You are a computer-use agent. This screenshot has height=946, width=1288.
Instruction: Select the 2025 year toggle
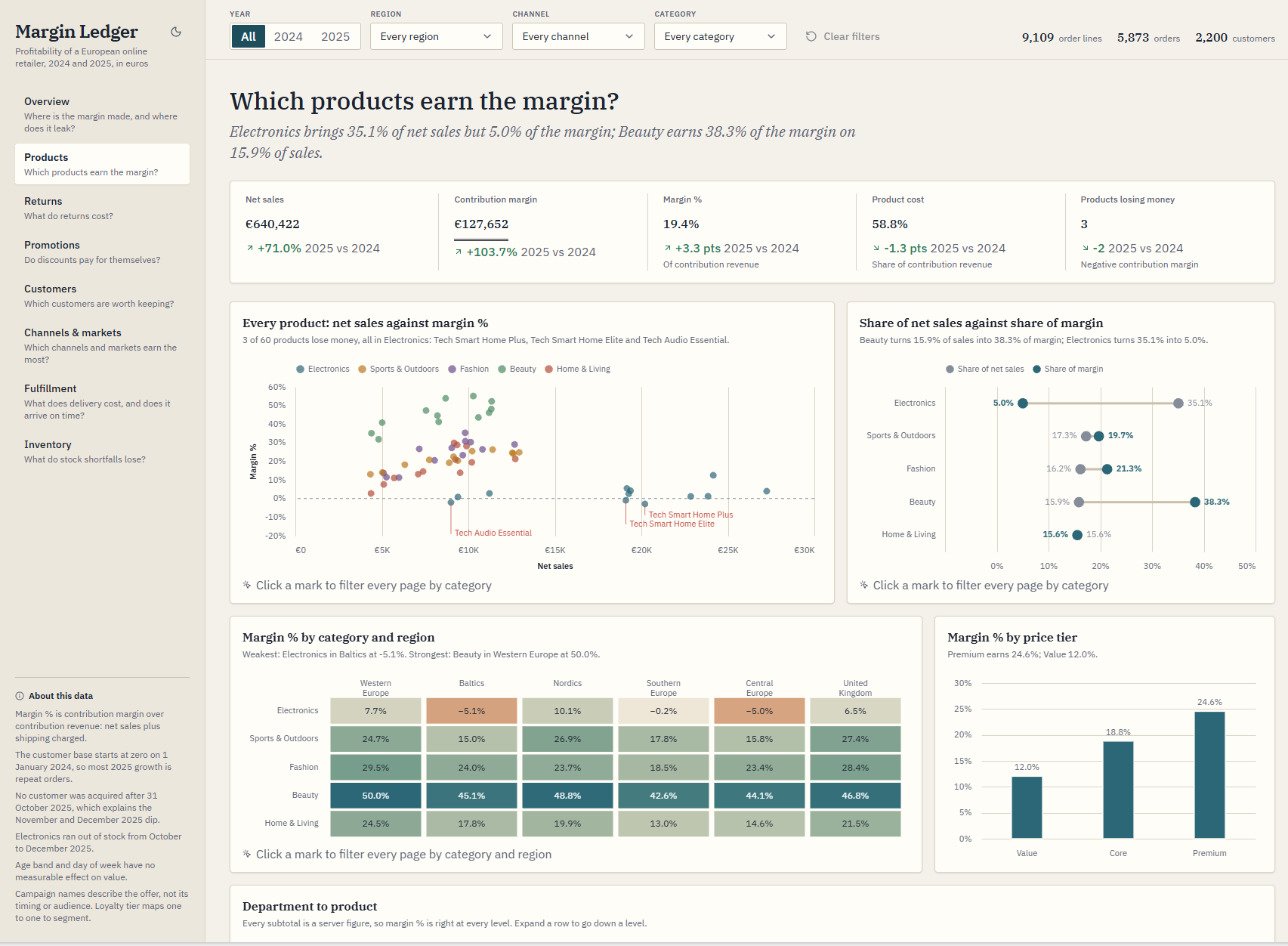pyautogui.click(x=335, y=36)
